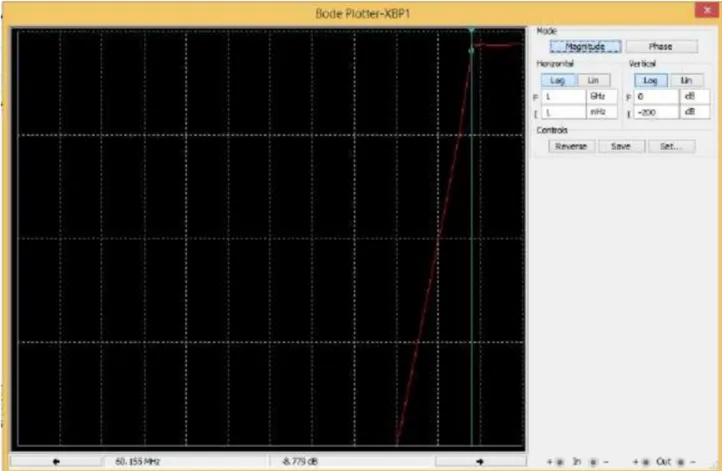Click the Out negative terminal
722x471 pixels.
click(x=681, y=462)
